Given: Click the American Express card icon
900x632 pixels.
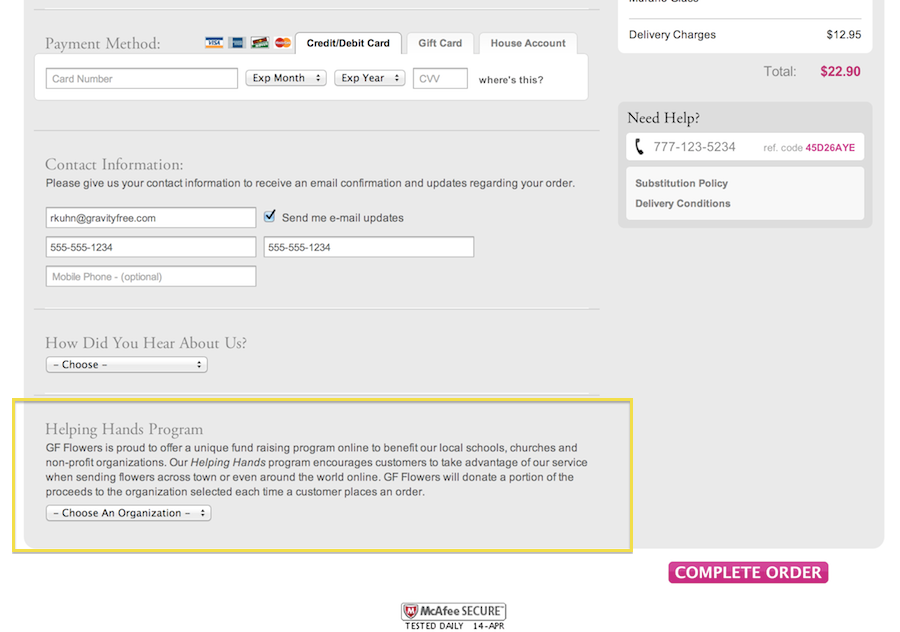Looking at the screenshot, I should [237, 43].
